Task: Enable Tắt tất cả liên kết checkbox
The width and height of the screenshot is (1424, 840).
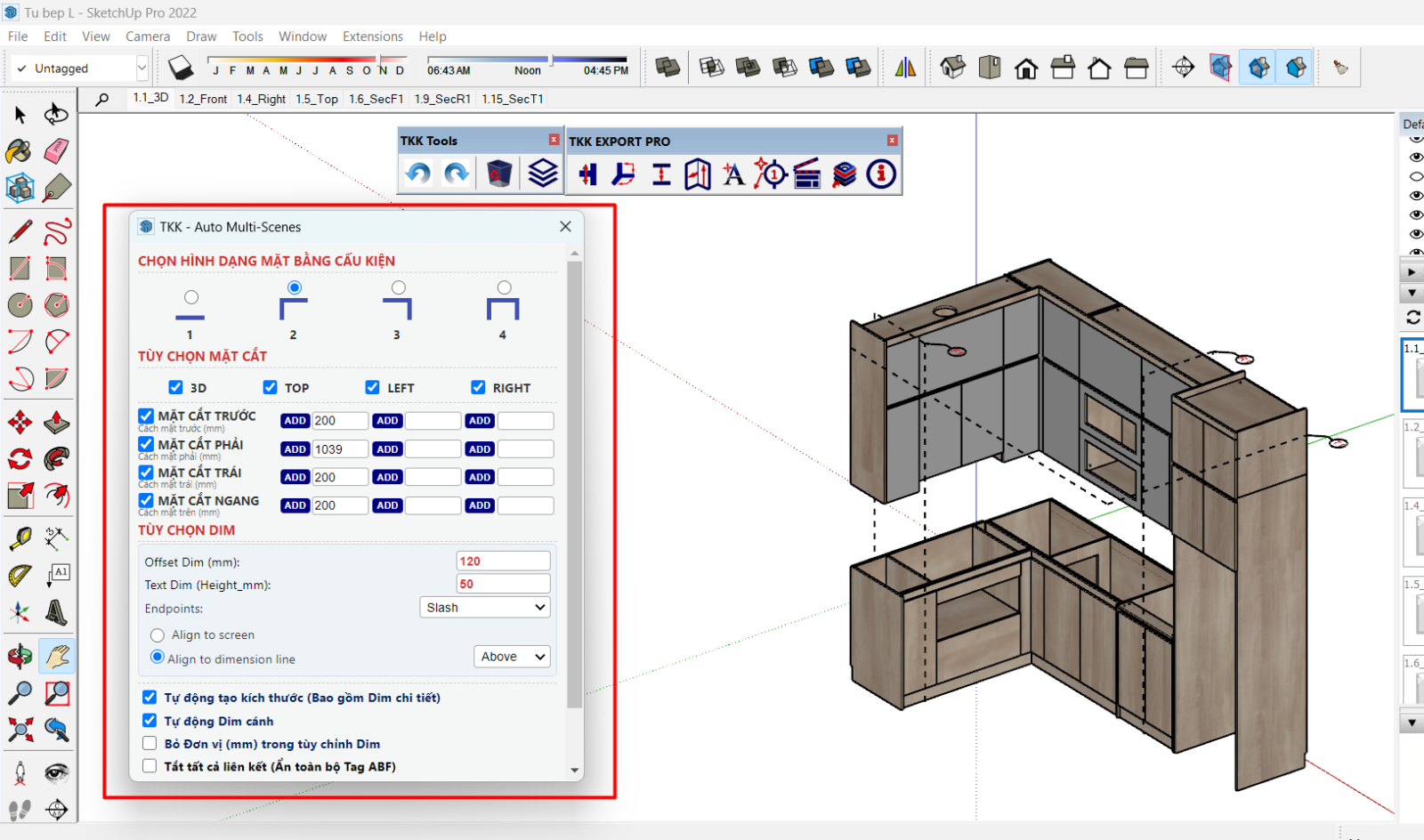Action: 150,765
